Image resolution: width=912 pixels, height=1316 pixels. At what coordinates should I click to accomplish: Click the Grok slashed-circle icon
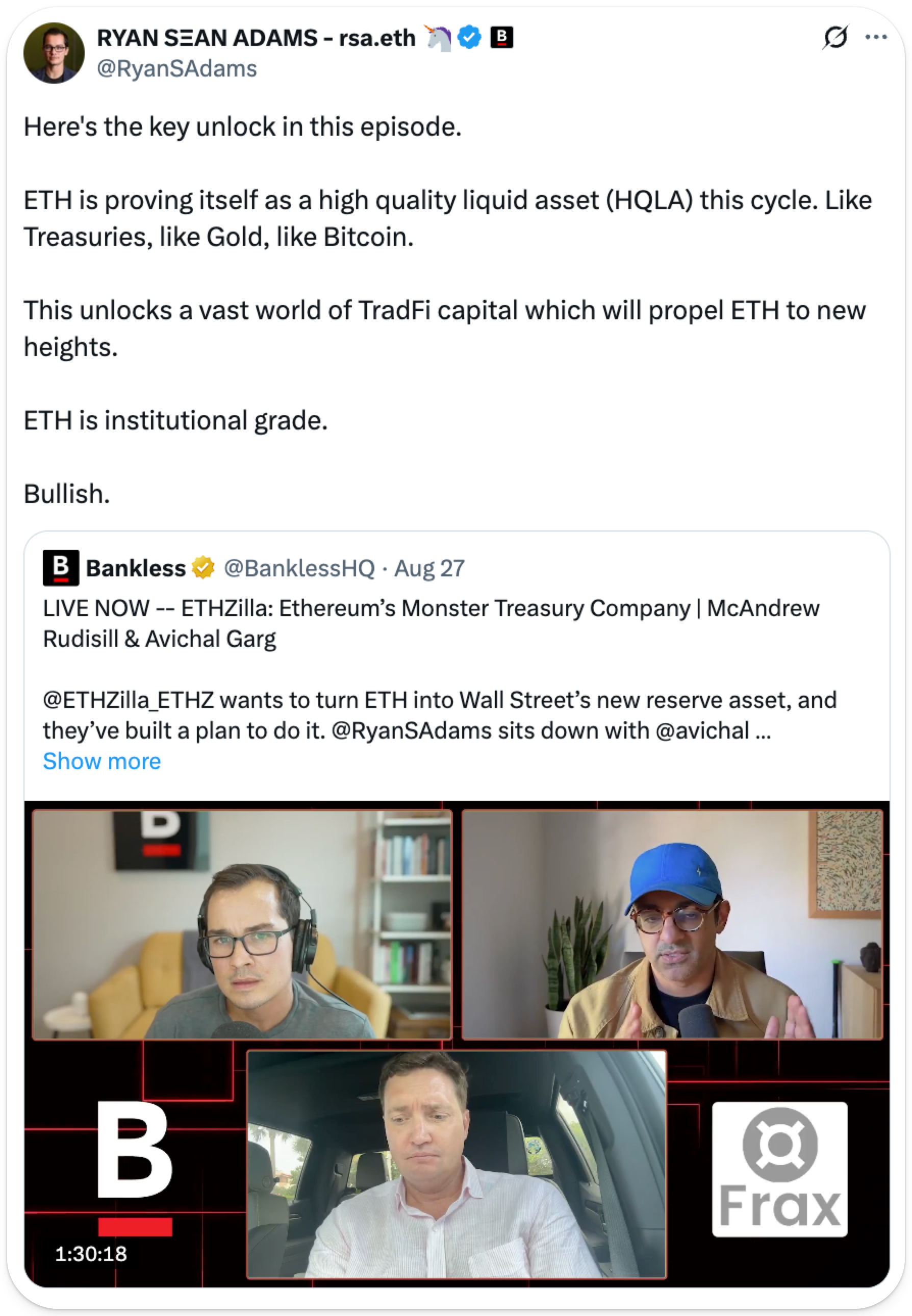[x=835, y=38]
